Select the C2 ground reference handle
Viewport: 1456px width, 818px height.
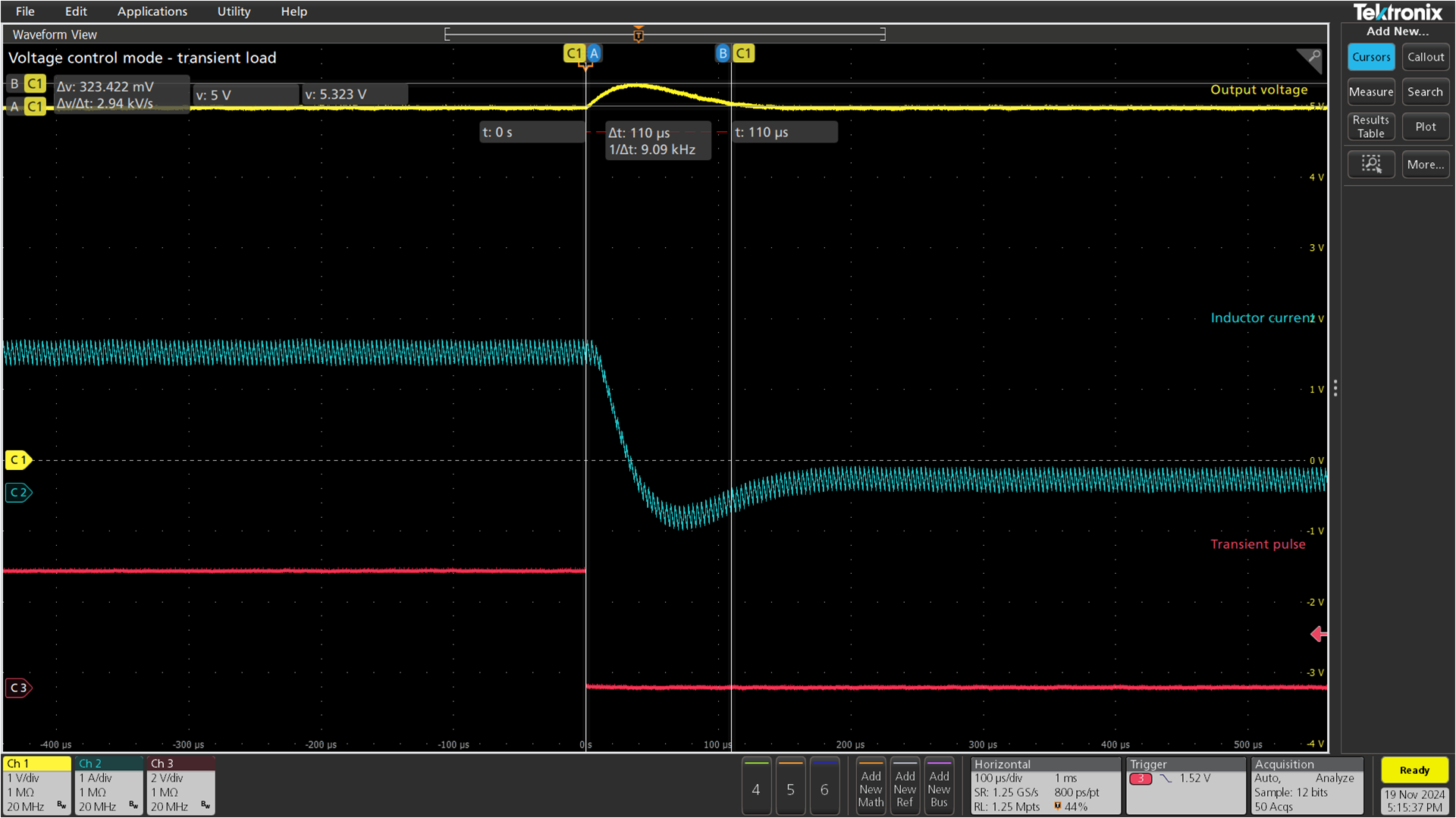[18, 493]
